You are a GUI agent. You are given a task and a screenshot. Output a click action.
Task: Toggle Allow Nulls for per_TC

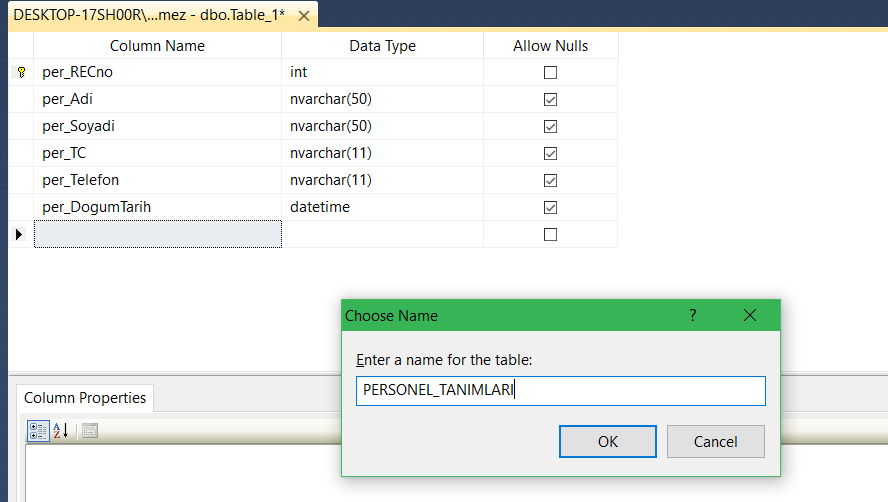pos(550,154)
